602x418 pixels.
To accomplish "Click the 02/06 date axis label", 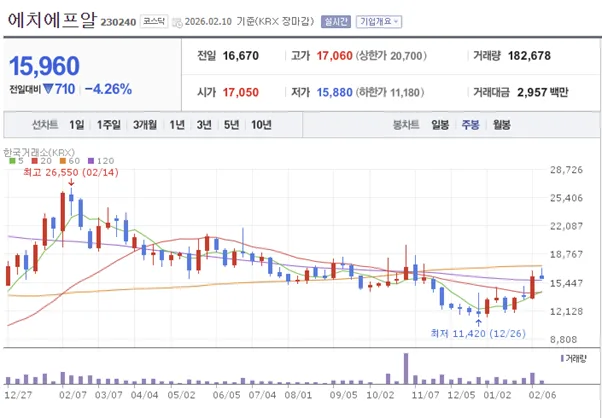I will coord(542,395).
